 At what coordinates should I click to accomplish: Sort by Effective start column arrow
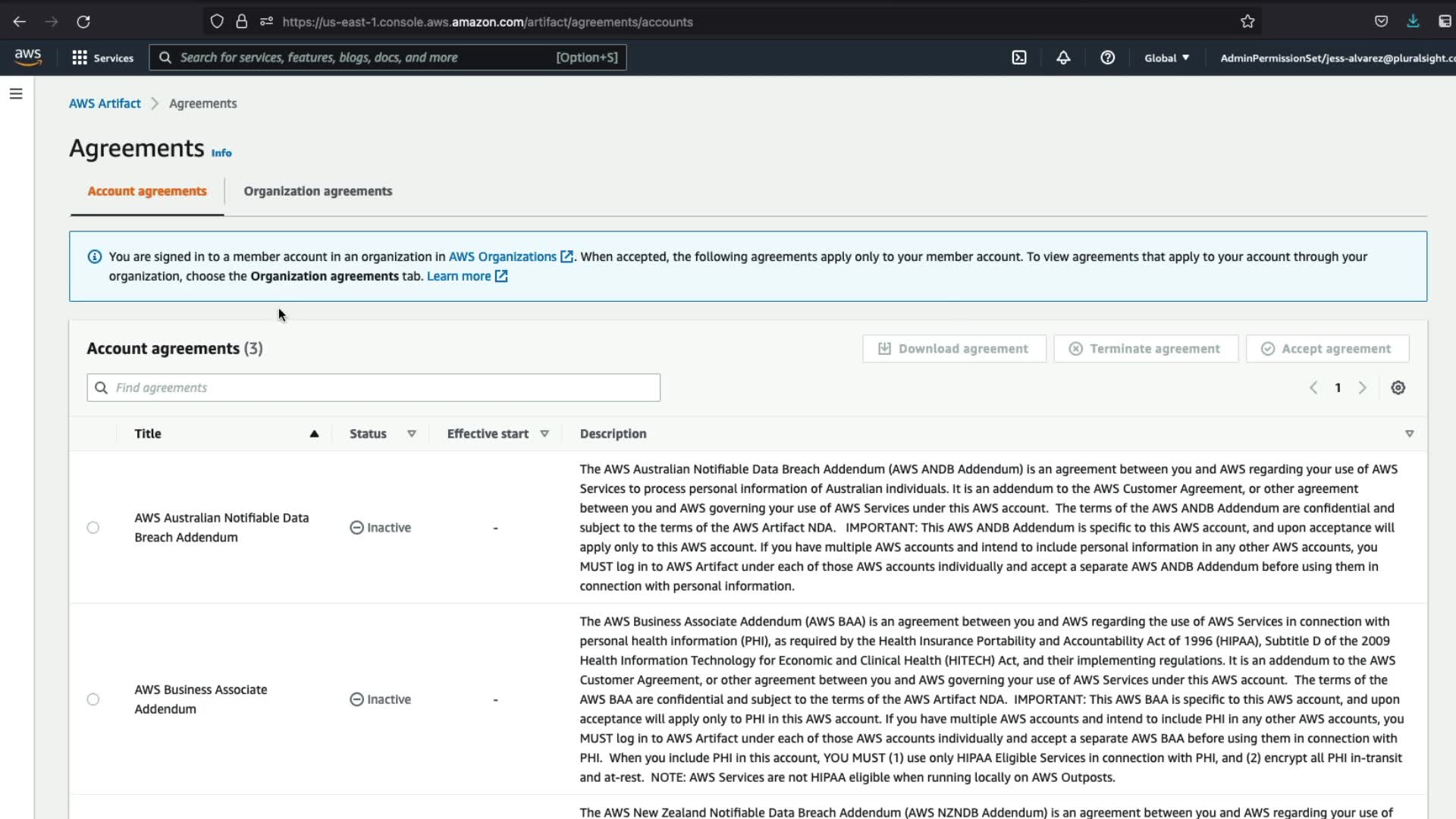[x=544, y=434]
